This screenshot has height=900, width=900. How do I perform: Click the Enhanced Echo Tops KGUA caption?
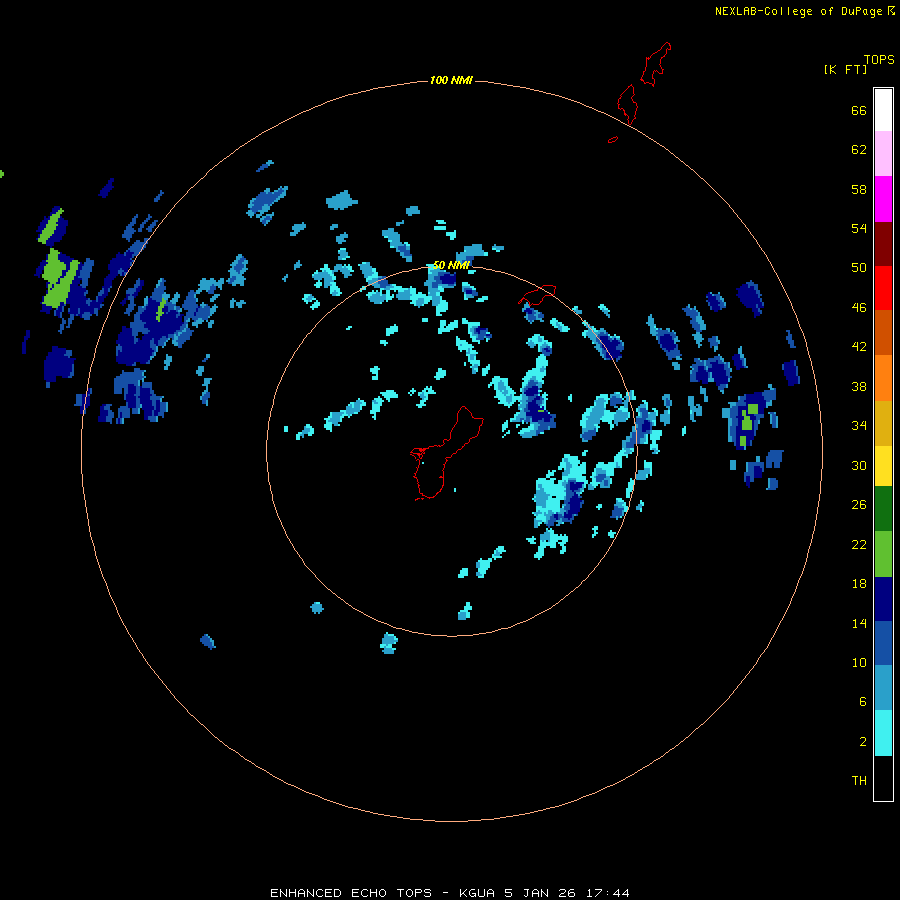pyautogui.click(x=450, y=893)
